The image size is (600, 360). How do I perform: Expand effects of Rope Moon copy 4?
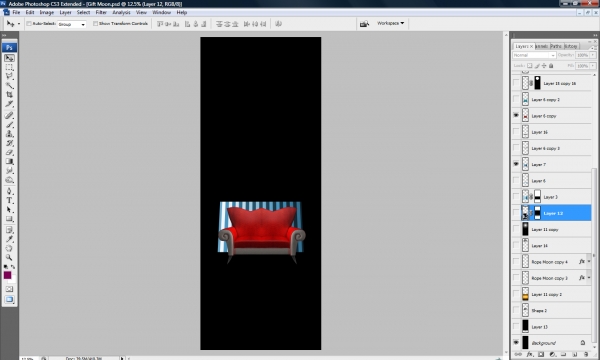coord(589,262)
